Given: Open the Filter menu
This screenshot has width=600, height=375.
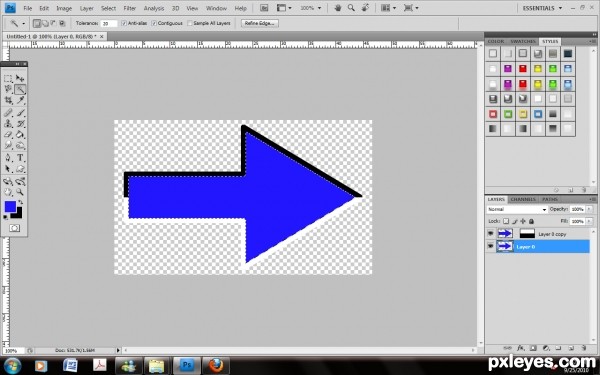Looking at the screenshot, I should click(x=130, y=8).
